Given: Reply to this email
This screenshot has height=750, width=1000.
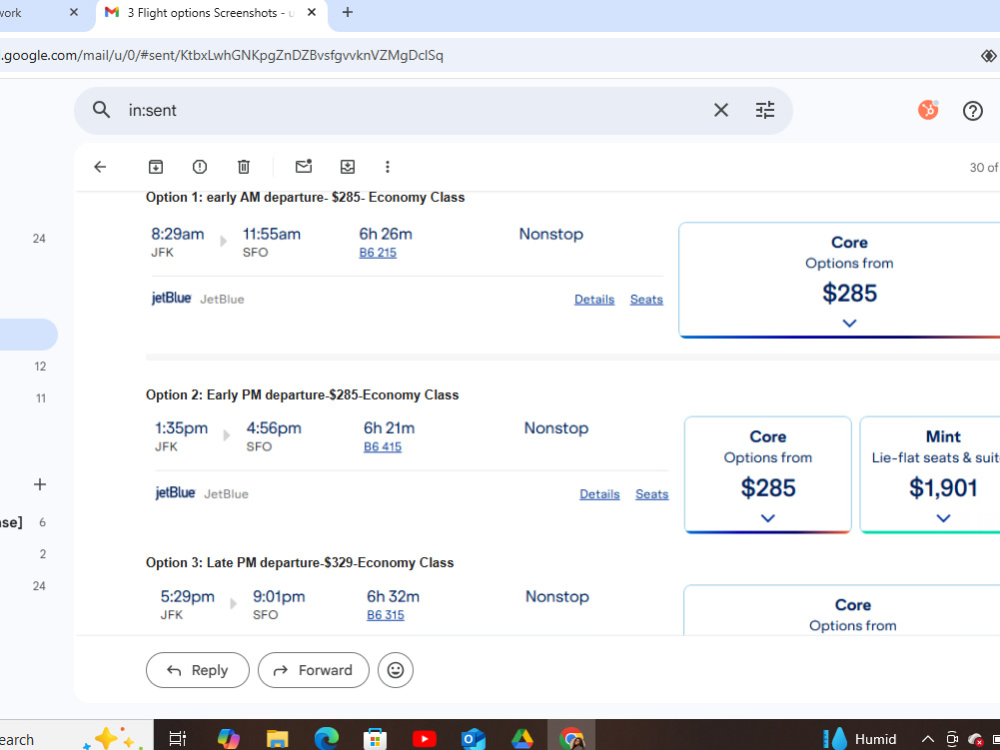Looking at the screenshot, I should 198,670.
